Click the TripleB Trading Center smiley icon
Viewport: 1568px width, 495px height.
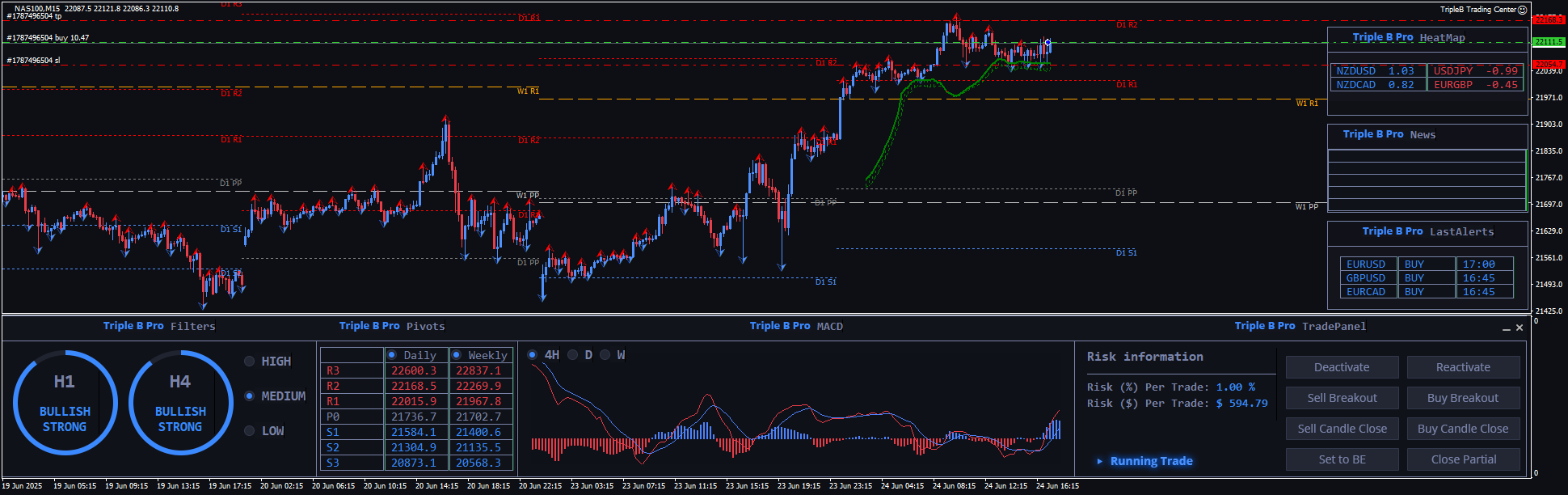point(1522,10)
